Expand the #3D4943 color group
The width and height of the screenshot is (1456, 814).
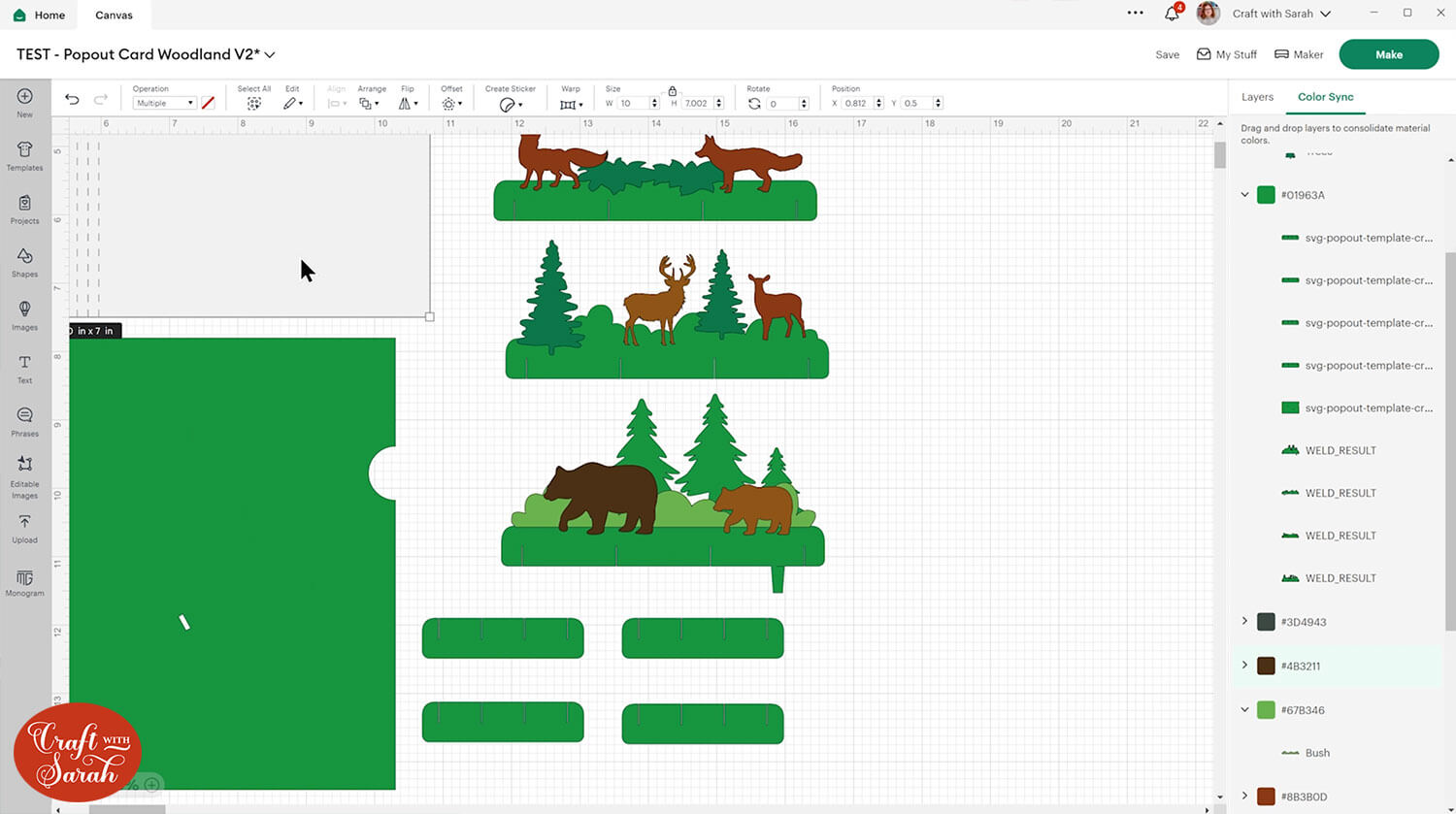[1244, 622]
